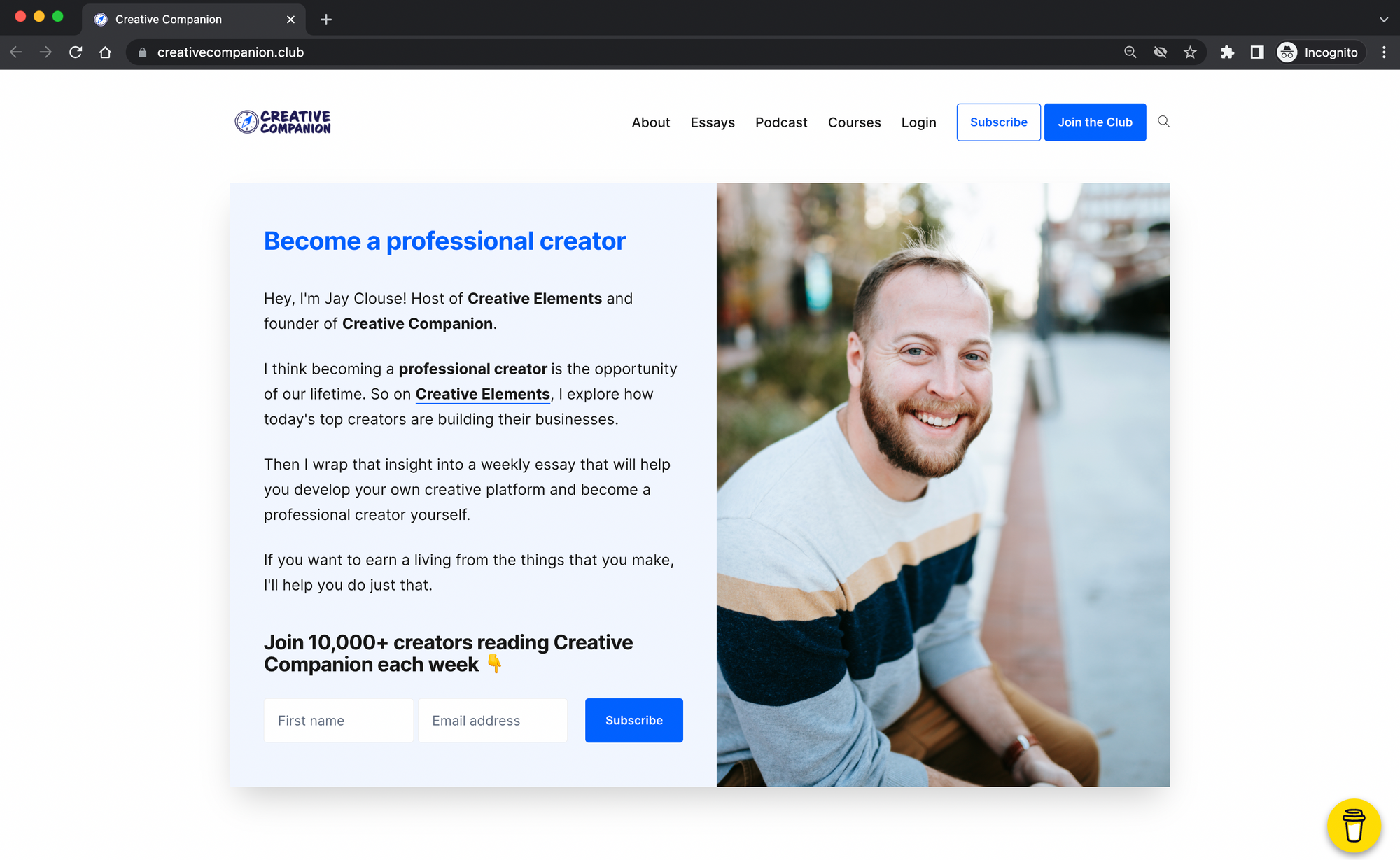Follow the underlined Creative Elements link
1400x860 pixels.
click(x=483, y=394)
